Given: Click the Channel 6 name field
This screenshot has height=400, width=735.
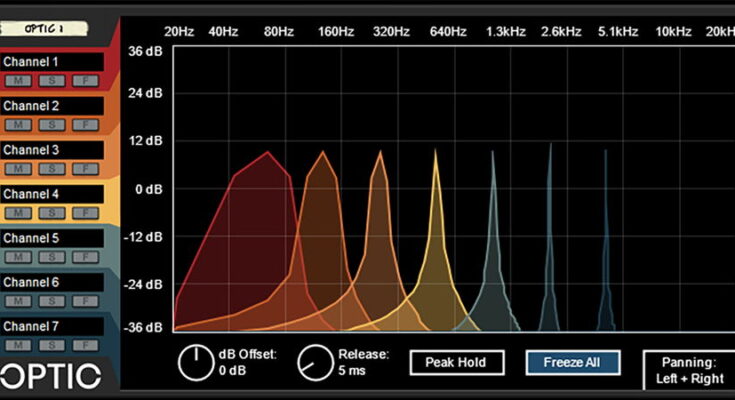Looking at the screenshot, I should click(52, 283).
